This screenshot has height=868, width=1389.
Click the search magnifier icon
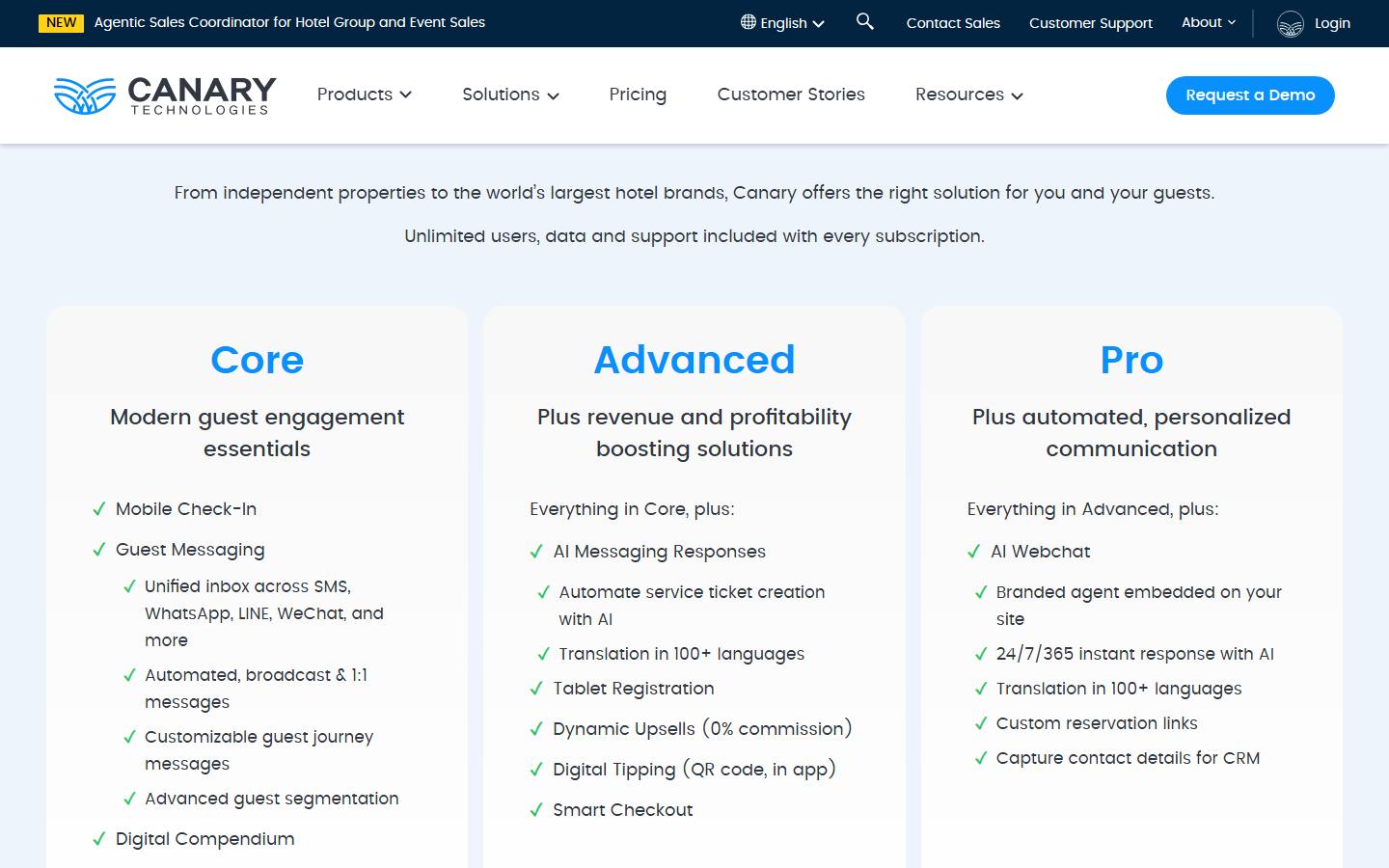pos(865,21)
